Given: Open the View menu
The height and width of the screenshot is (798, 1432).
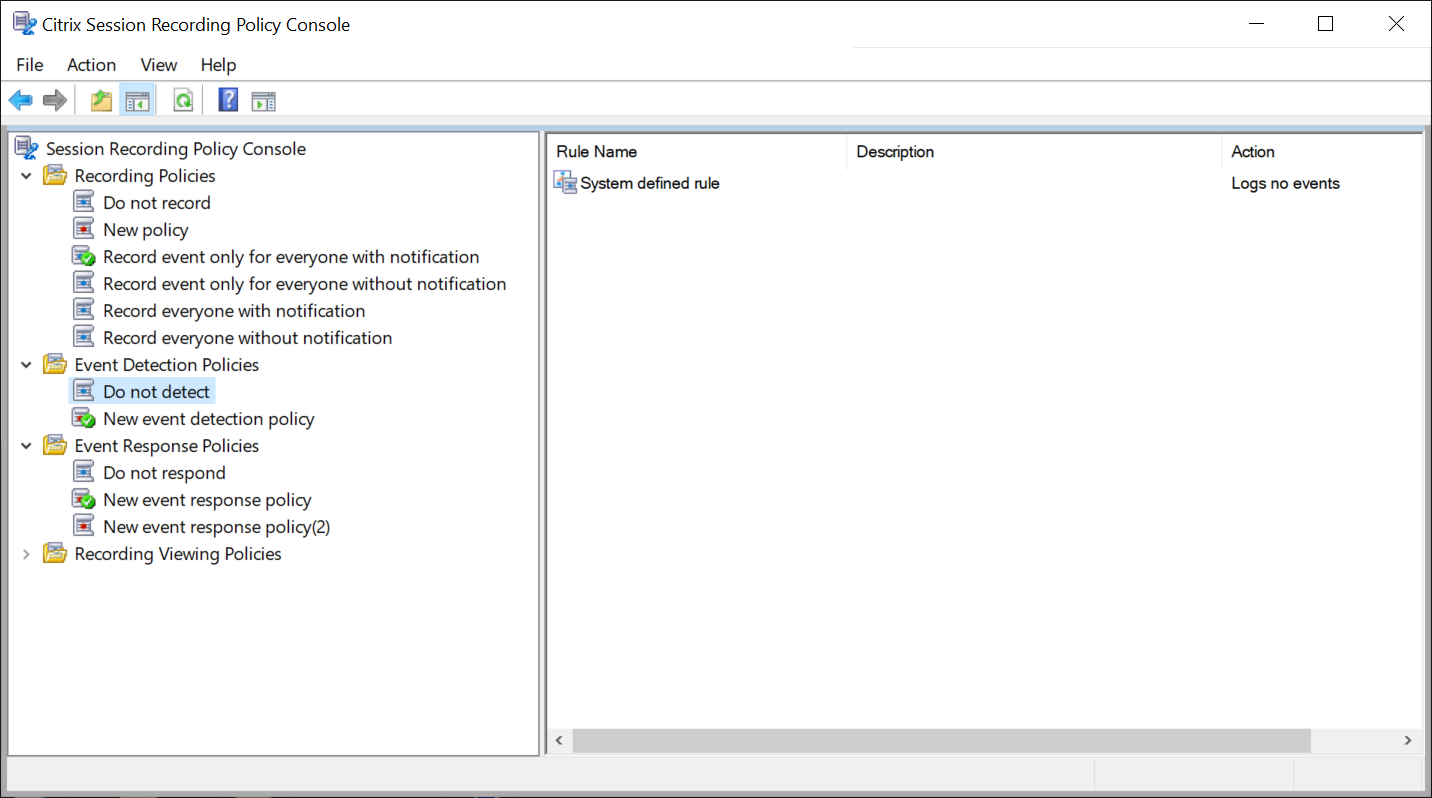Looking at the screenshot, I should [158, 65].
